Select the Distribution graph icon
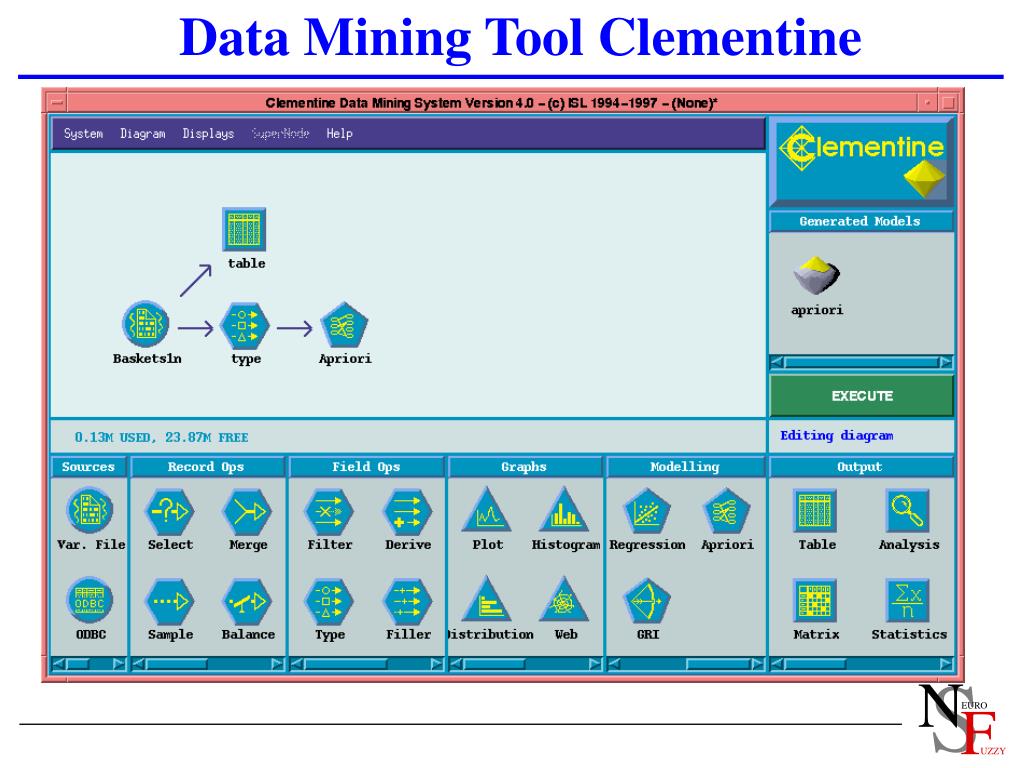This screenshot has width=1024, height=768. point(487,600)
